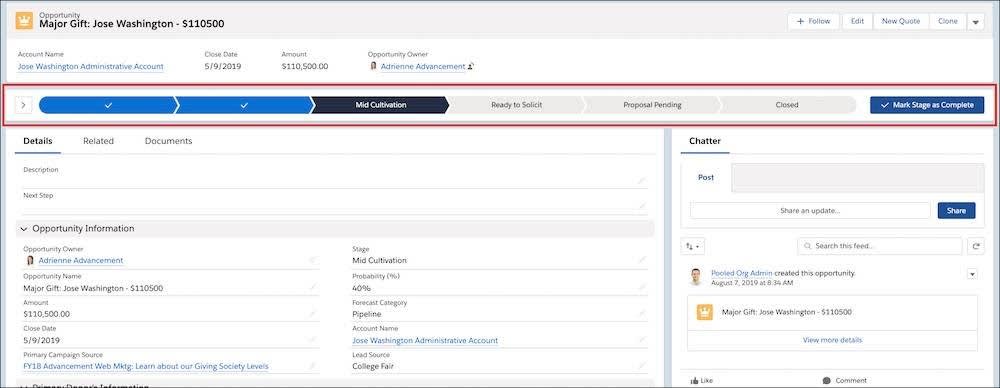Image resolution: width=1000 pixels, height=388 pixels.
Task: Click change owner icon in Opportunity Information section
Action: (x=312, y=260)
